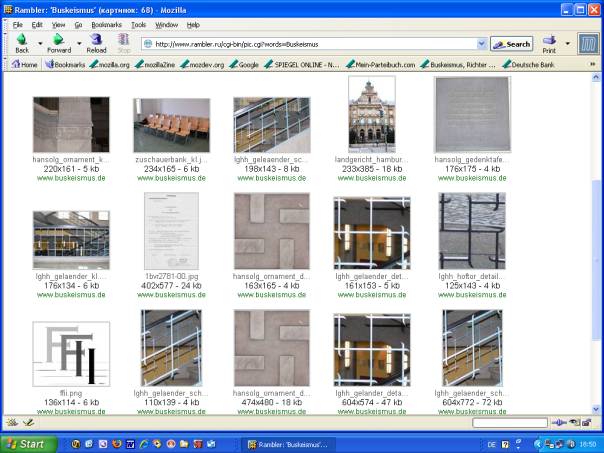Open the Go menu
The width and height of the screenshot is (604, 453).
tap(78, 25)
